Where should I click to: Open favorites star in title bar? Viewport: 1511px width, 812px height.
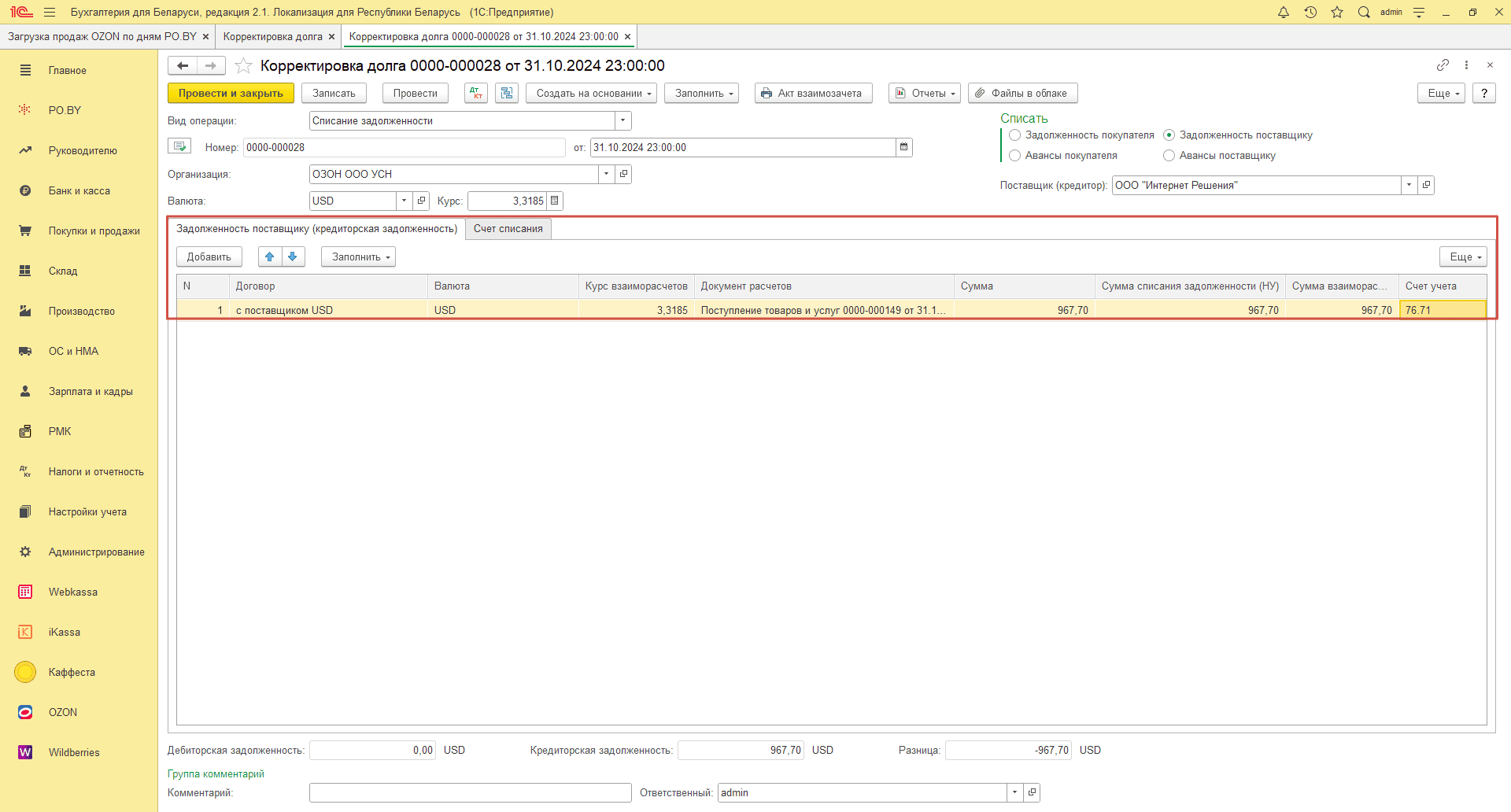click(x=1337, y=12)
